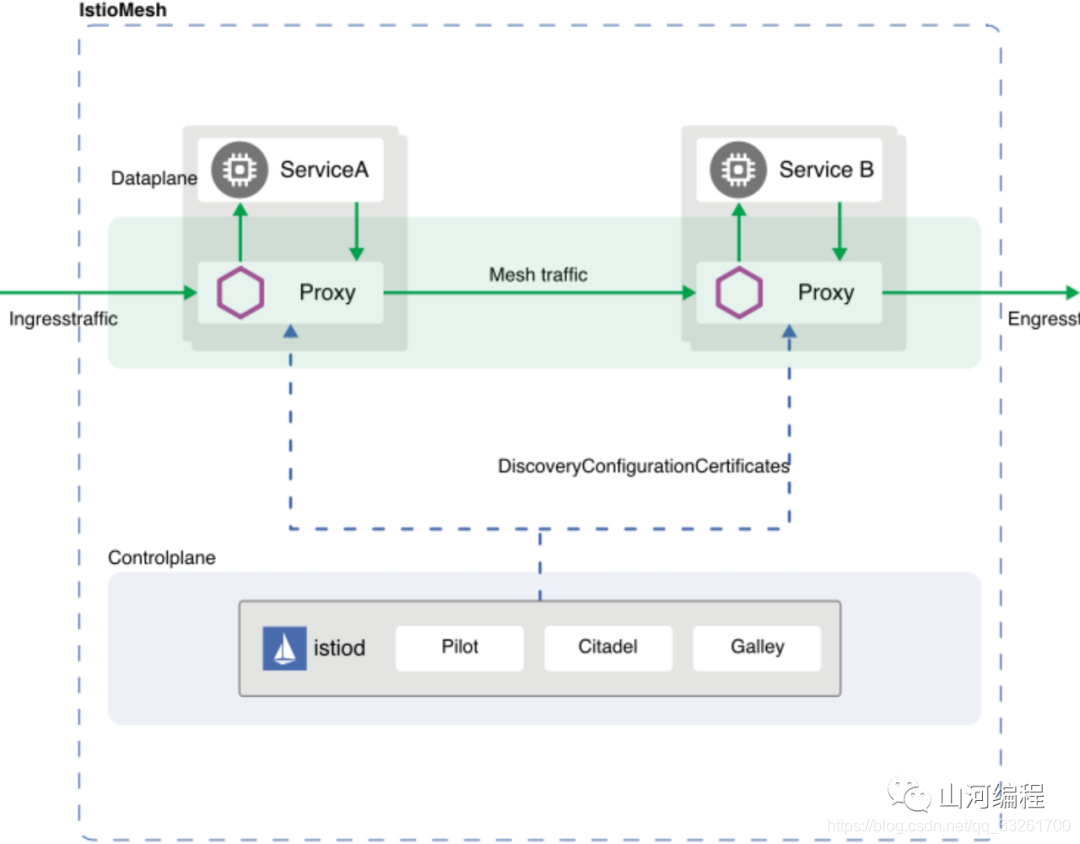Click the Dataplane label
Viewport: 1080px width, 844px height.
(x=154, y=178)
